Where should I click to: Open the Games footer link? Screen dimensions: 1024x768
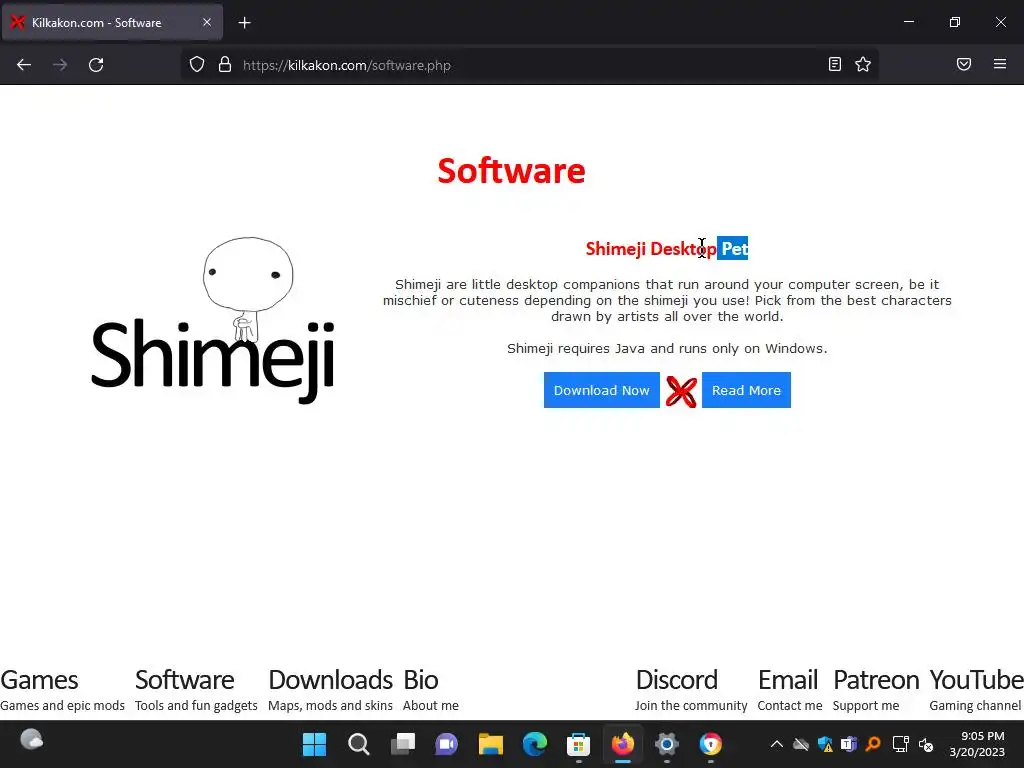pyautogui.click(x=62, y=689)
